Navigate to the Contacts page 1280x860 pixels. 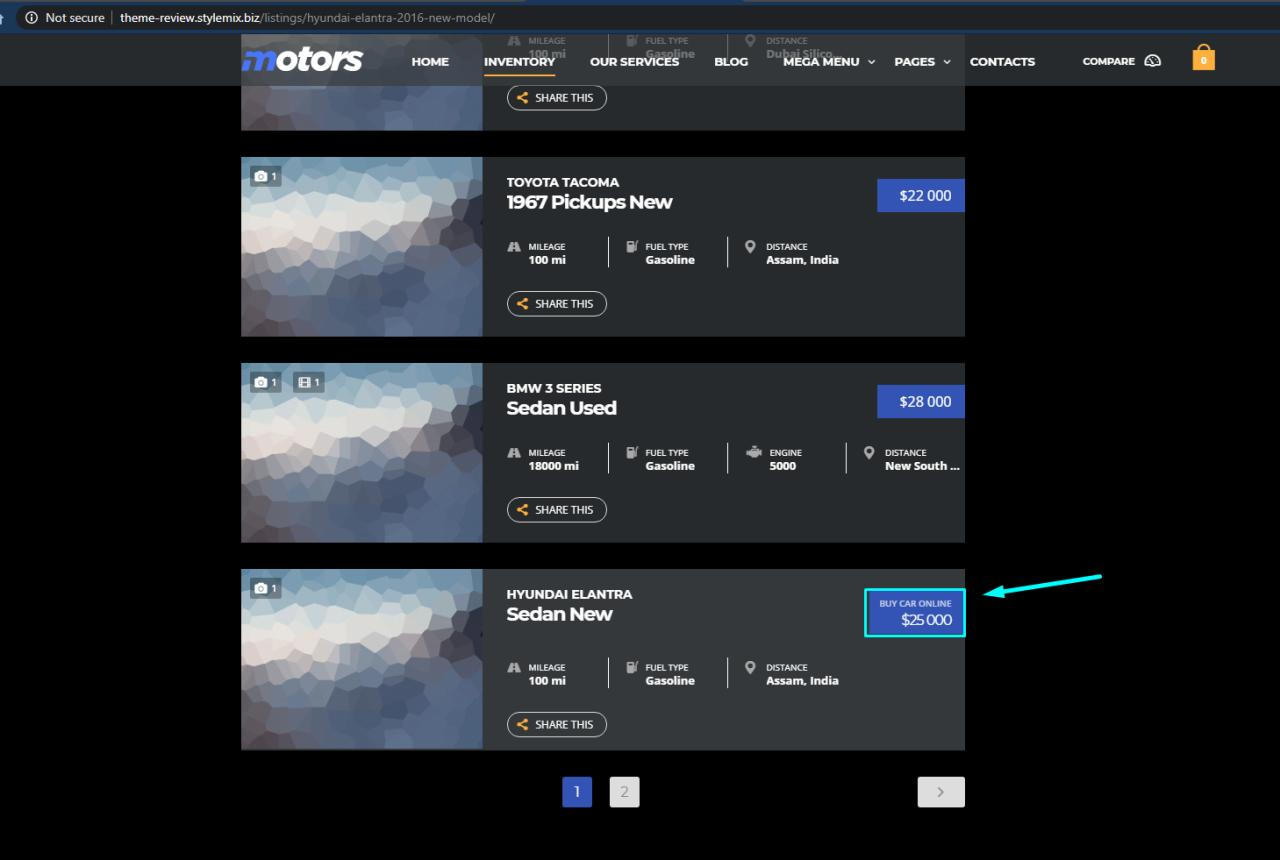tap(1002, 61)
